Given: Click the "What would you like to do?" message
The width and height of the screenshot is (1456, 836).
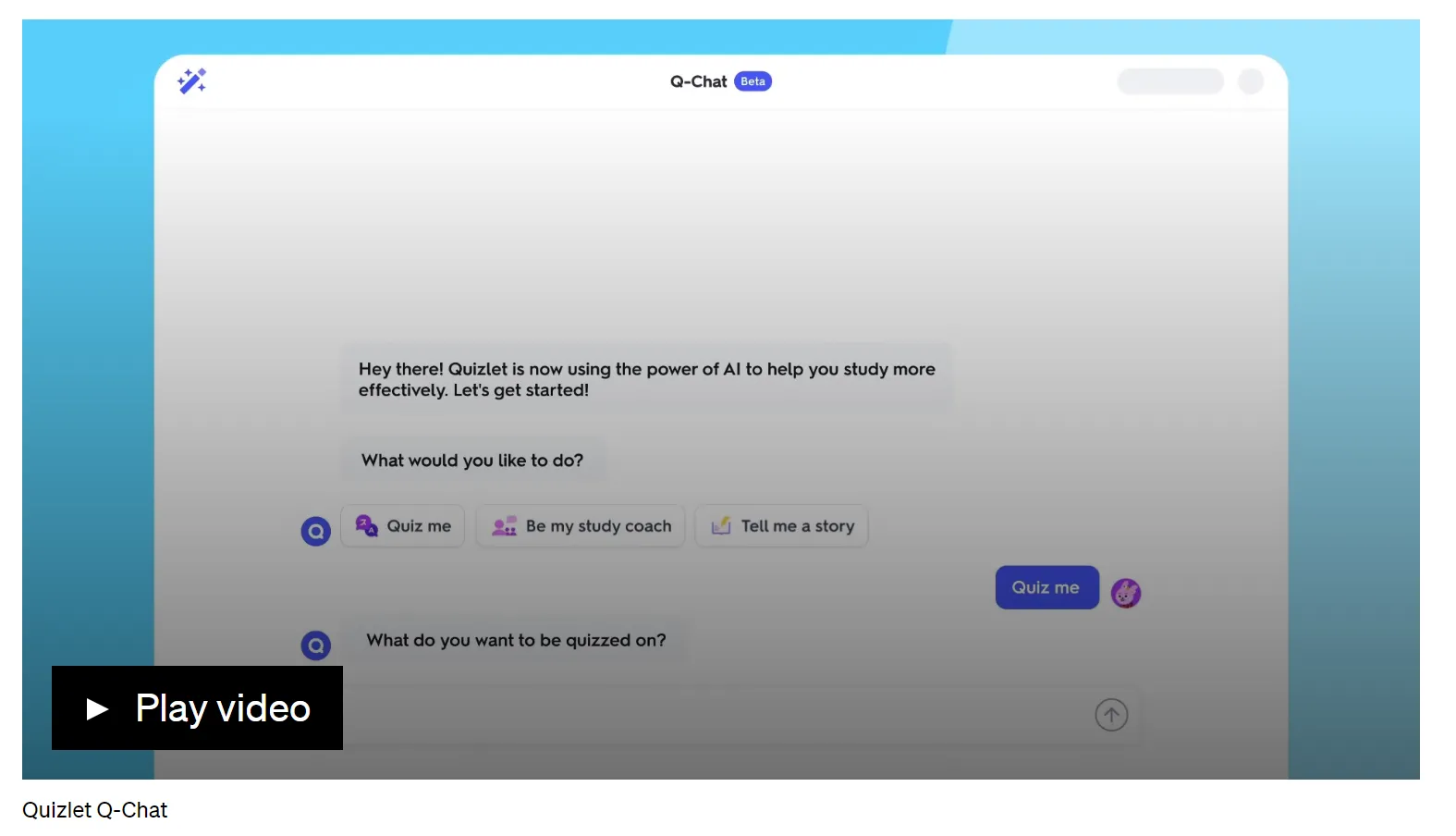Looking at the screenshot, I should point(472,461).
